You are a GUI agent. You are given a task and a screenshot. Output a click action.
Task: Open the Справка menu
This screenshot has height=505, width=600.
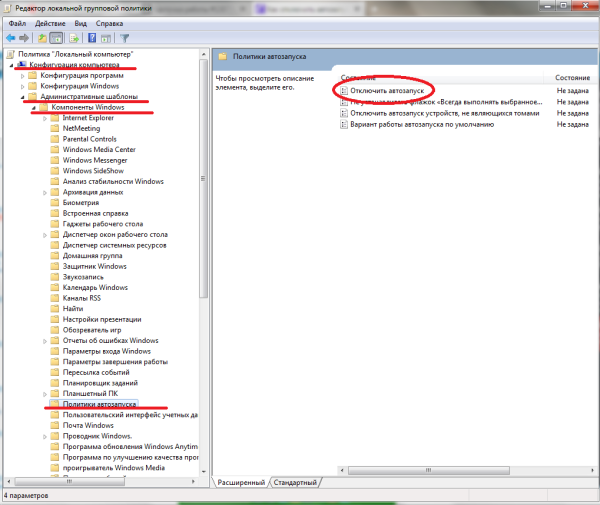coord(109,23)
